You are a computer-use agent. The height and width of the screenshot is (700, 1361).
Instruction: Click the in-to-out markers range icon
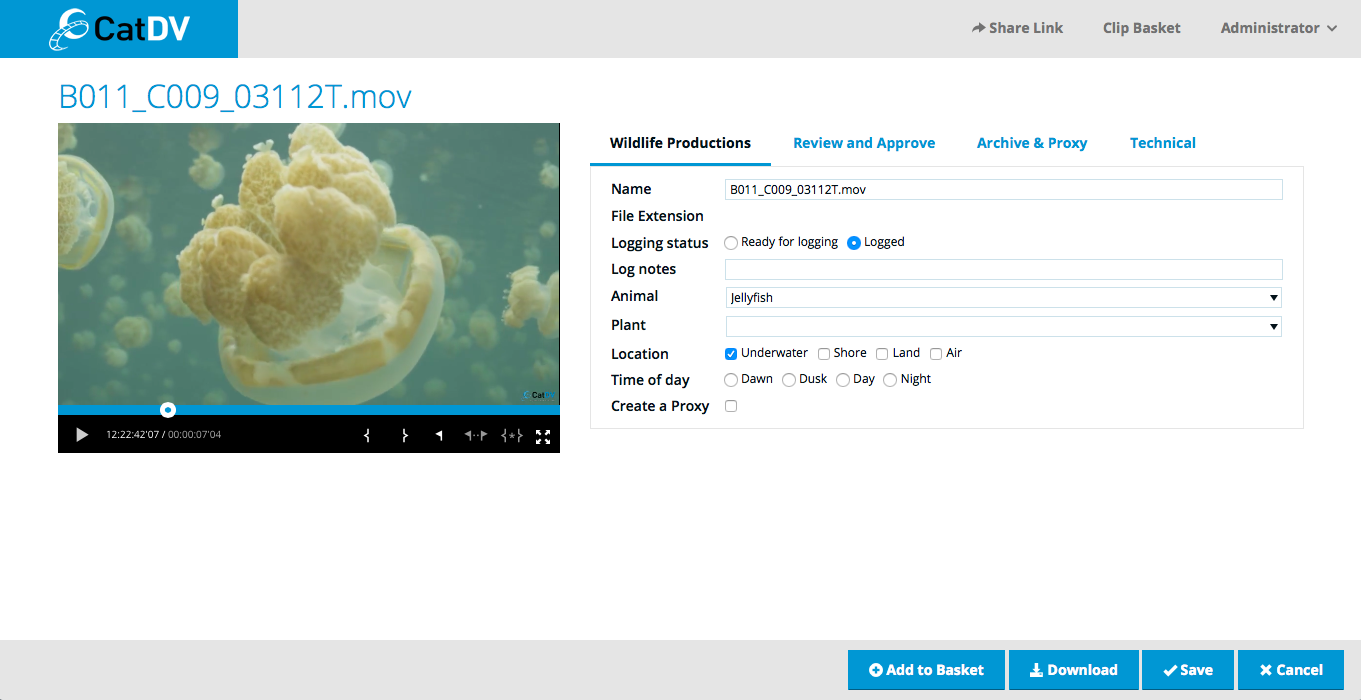[x=476, y=435]
